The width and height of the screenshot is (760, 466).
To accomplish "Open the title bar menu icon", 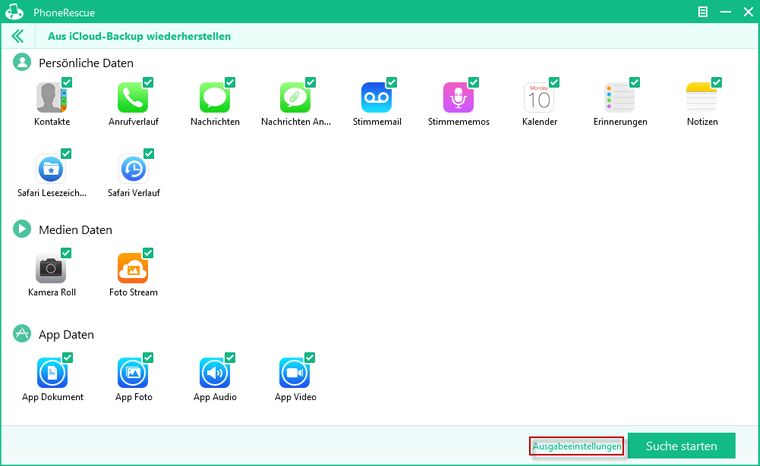I will [x=702, y=12].
